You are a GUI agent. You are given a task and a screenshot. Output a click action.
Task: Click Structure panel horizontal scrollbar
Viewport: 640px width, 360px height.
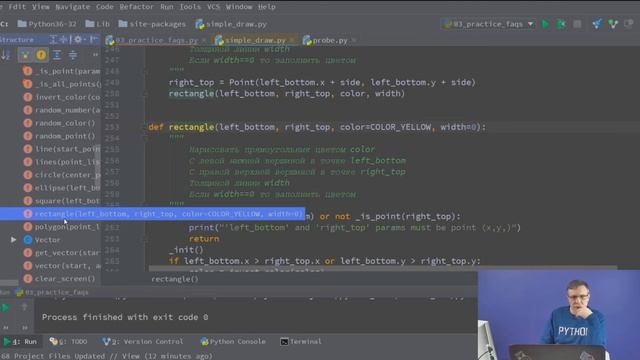9,282
